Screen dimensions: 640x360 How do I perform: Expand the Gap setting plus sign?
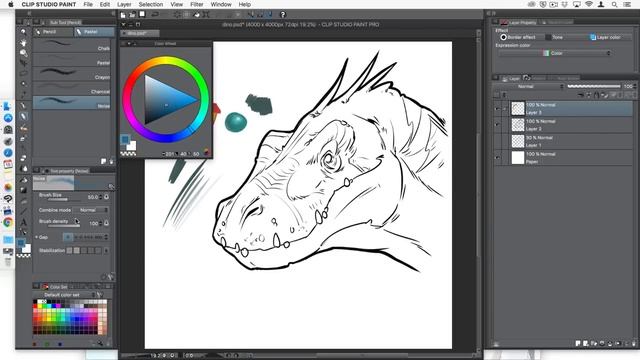36,237
